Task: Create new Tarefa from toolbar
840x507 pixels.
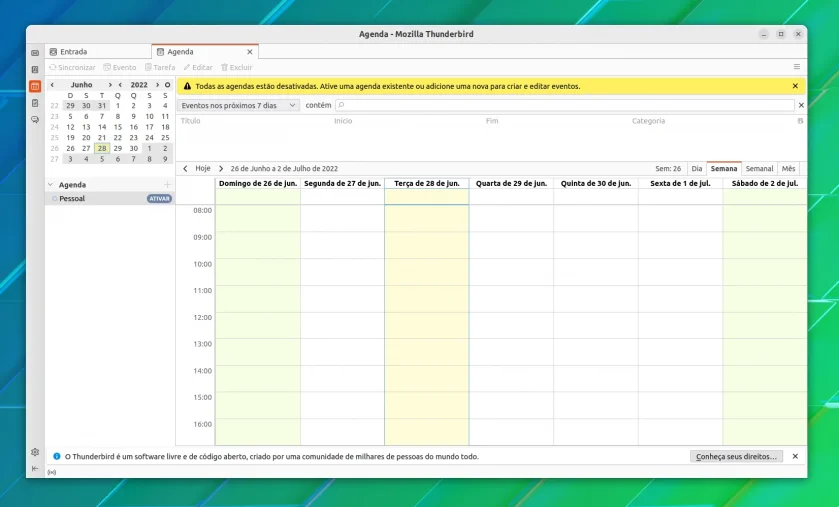Action: 160,68
